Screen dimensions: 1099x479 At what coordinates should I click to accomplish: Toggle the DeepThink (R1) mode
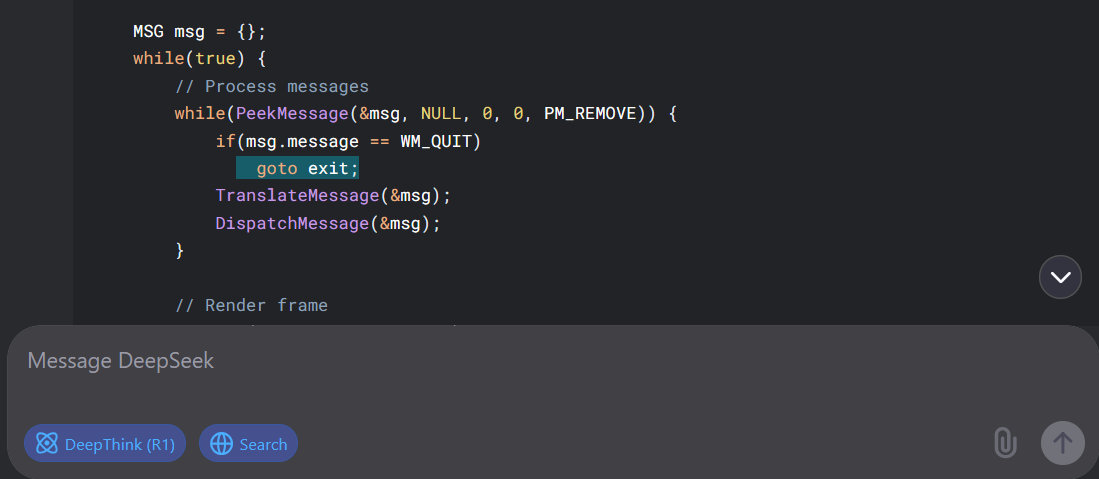(x=104, y=443)
